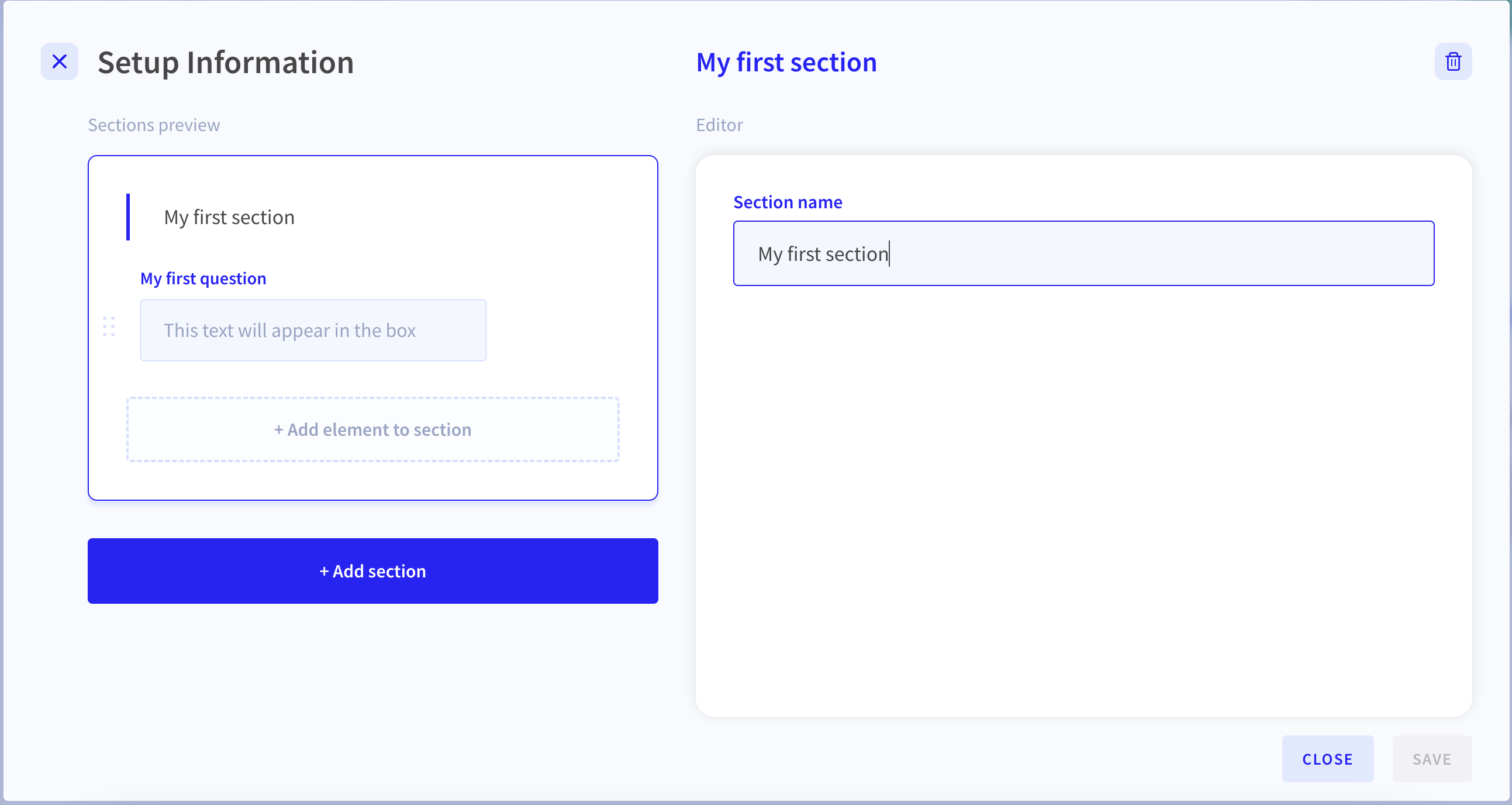Click the Sections preview label
The height and width of the screenshot is (805, 1512).
pos(154,125)
